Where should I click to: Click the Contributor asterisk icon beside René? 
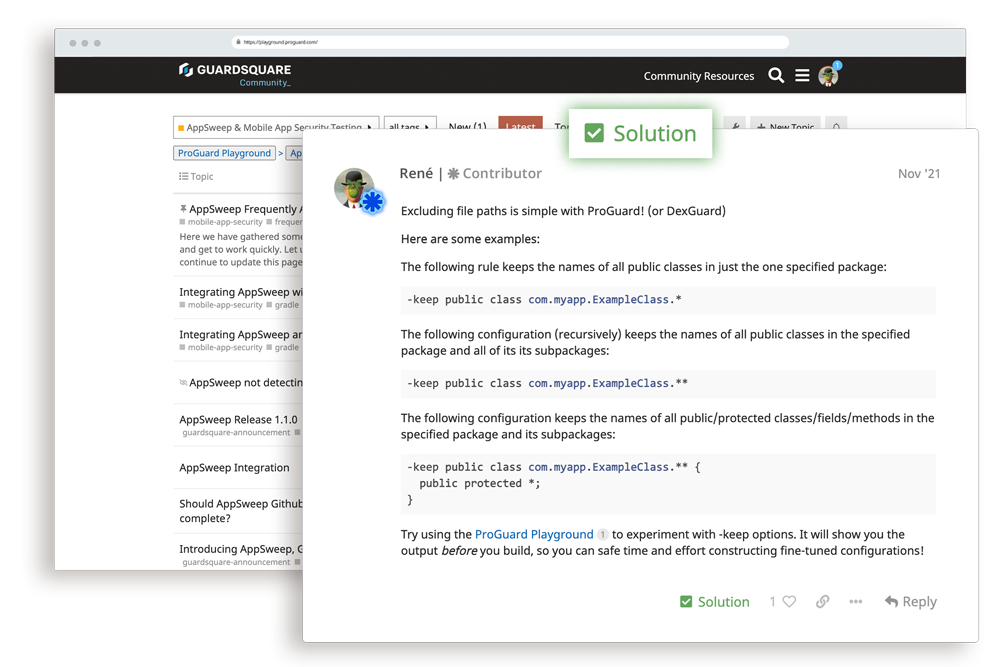(453, 173)
